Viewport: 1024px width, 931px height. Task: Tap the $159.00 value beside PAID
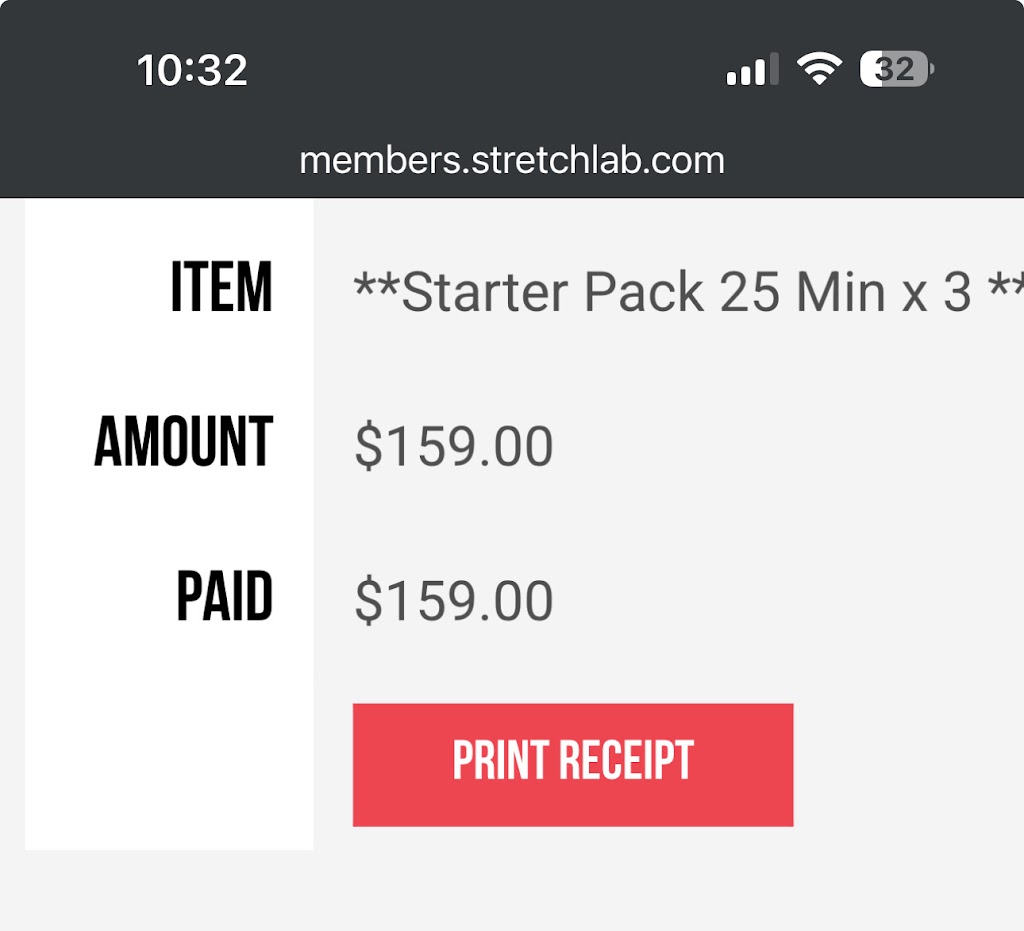(453, 601)
